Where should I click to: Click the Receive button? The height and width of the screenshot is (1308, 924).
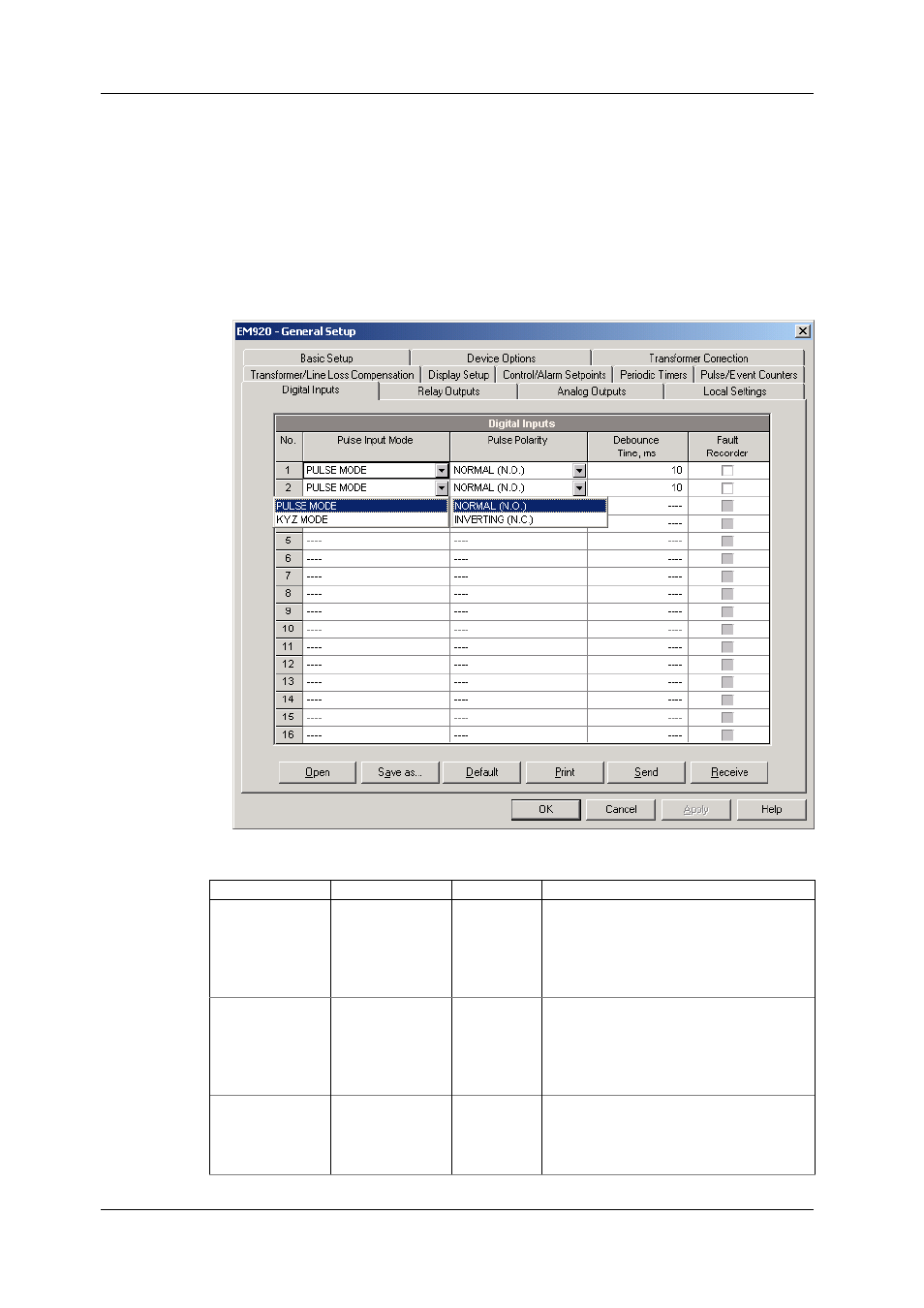coord(729,772)
